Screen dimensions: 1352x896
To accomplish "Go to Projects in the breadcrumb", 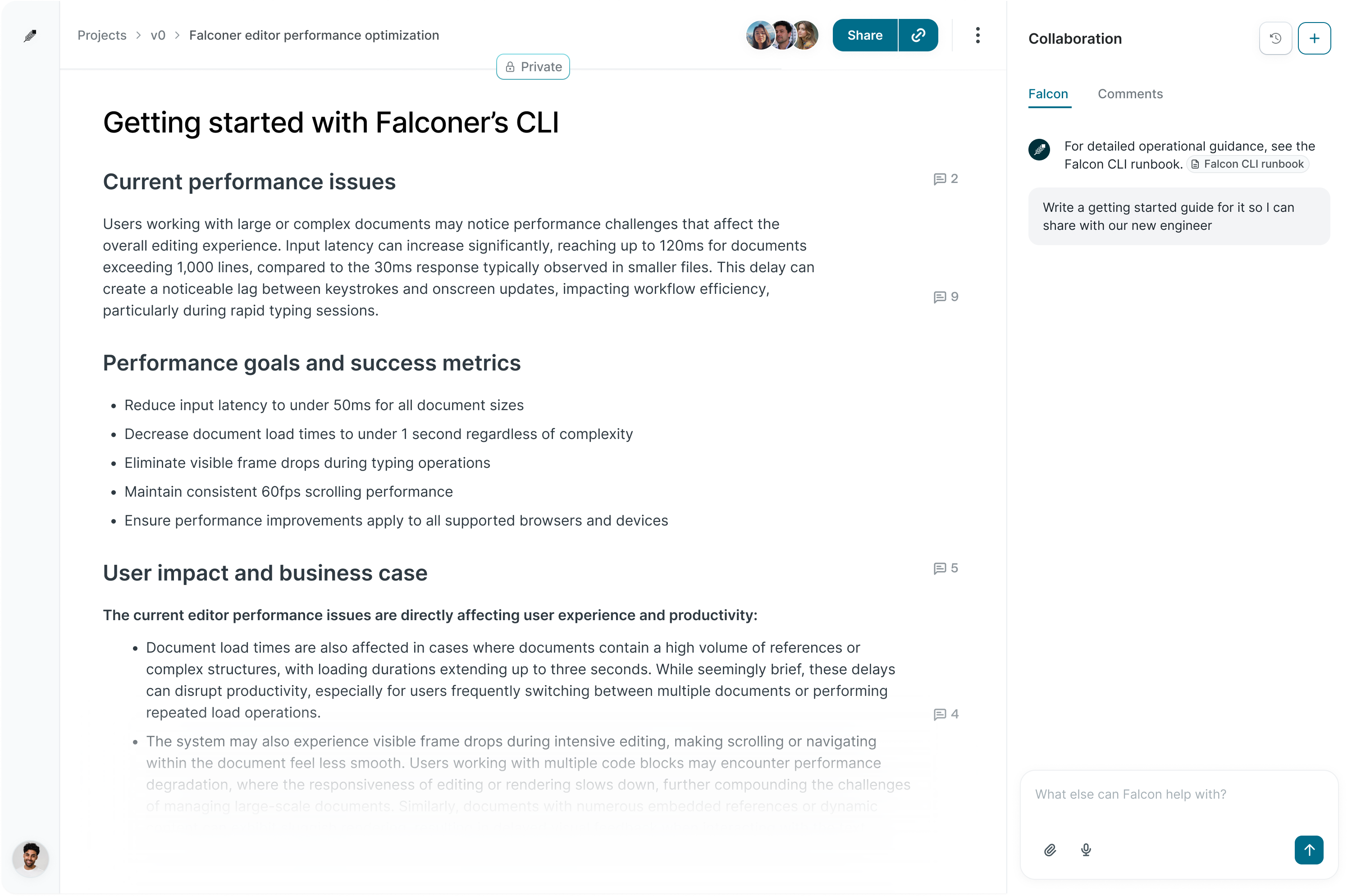I will click(102, 36).
